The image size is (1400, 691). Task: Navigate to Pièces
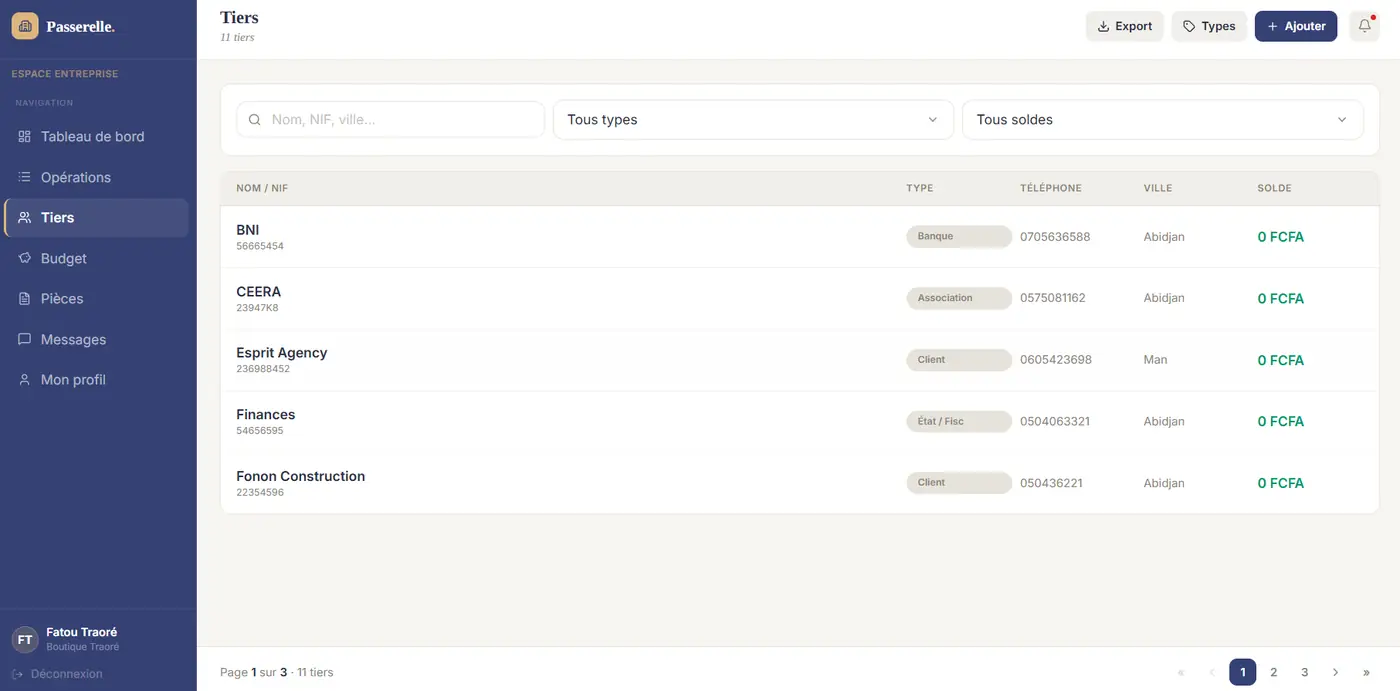96,299
